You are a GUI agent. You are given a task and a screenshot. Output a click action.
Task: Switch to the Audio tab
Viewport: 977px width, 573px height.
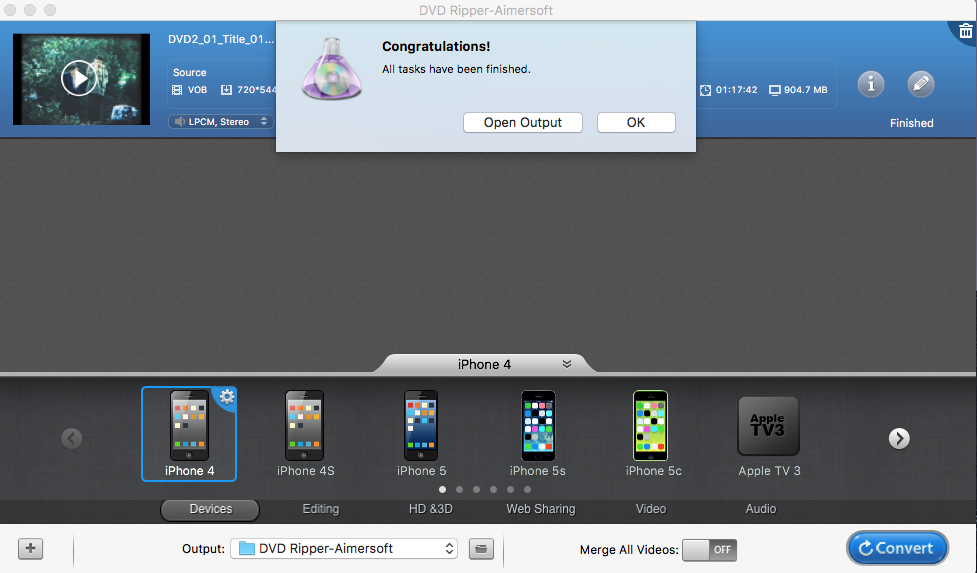coord(761,509)
